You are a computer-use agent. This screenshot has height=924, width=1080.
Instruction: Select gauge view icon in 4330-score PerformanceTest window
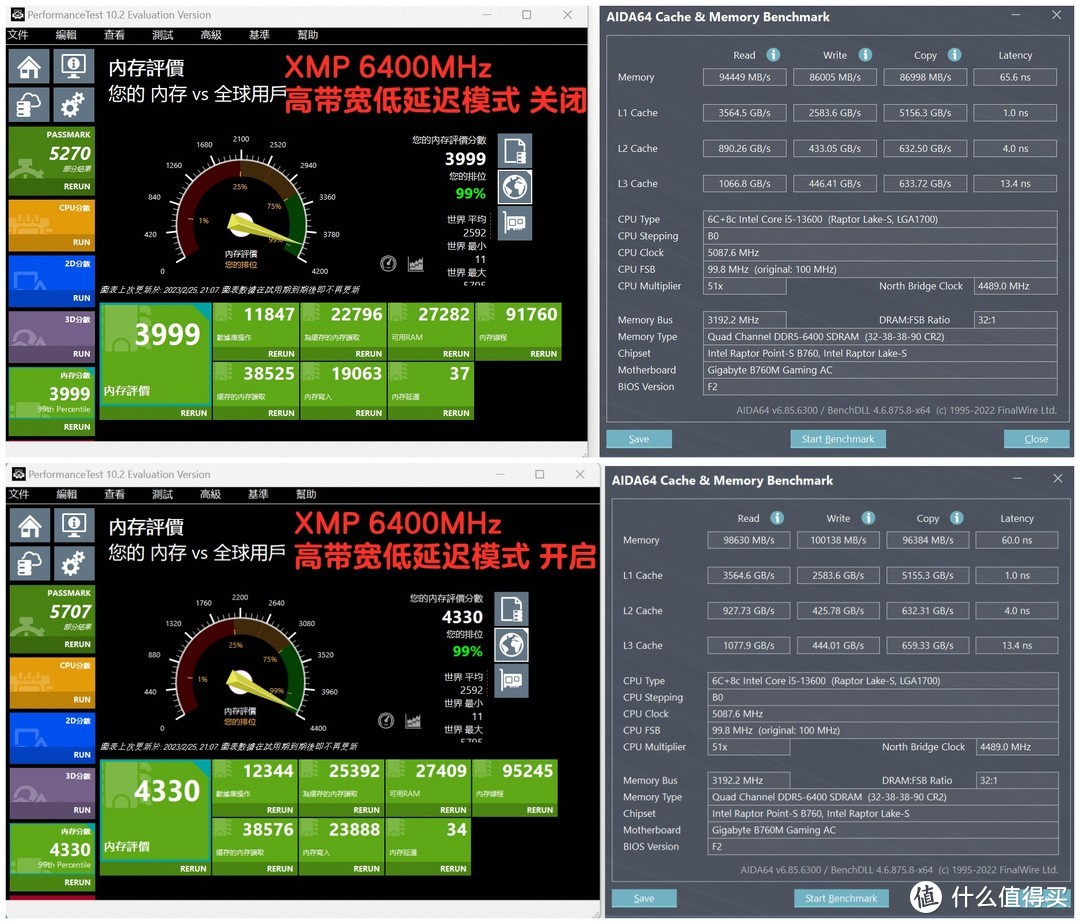(386, 720)
